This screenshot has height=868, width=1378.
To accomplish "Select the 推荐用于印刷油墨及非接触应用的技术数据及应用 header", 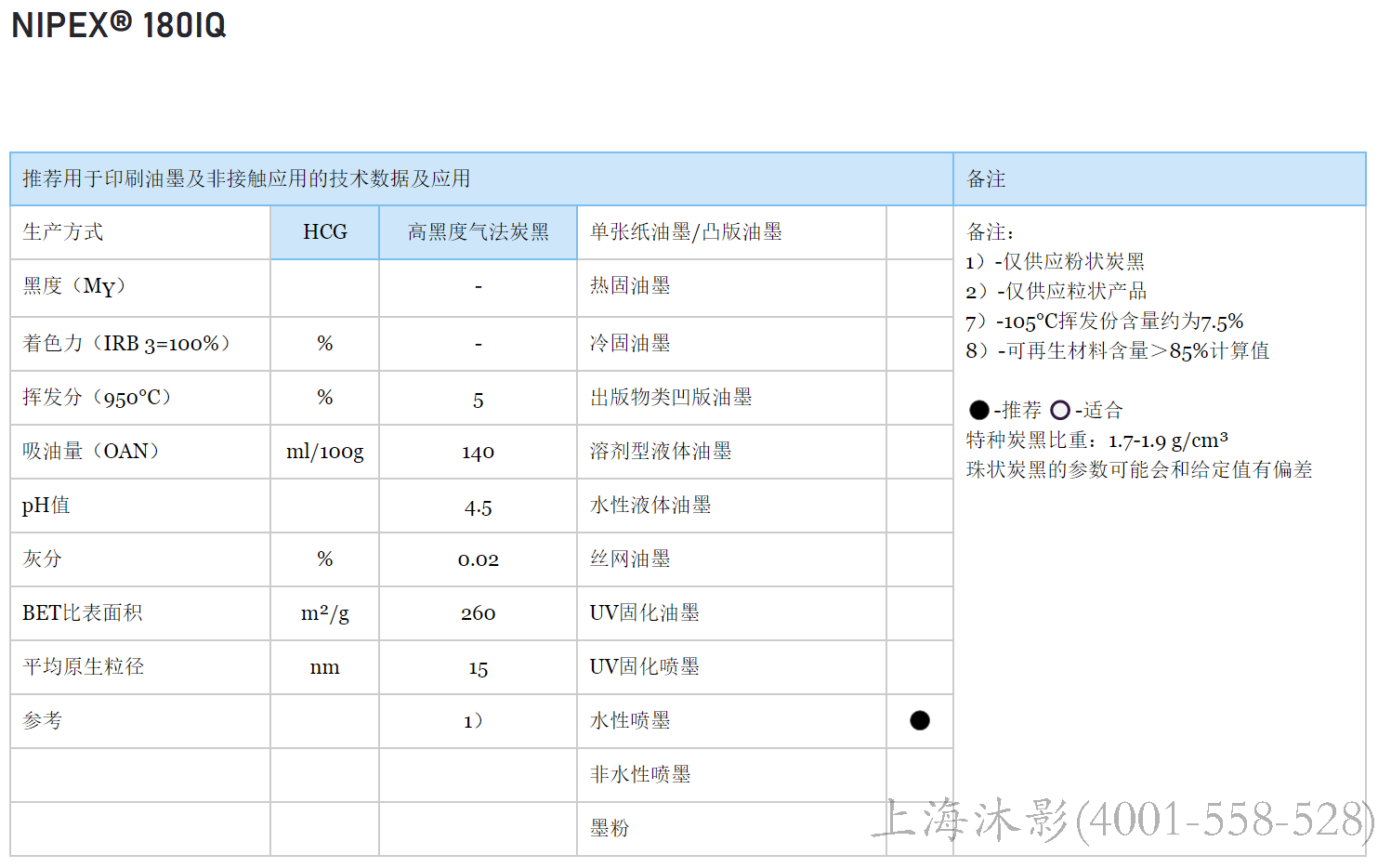I will tap(246, 178).
